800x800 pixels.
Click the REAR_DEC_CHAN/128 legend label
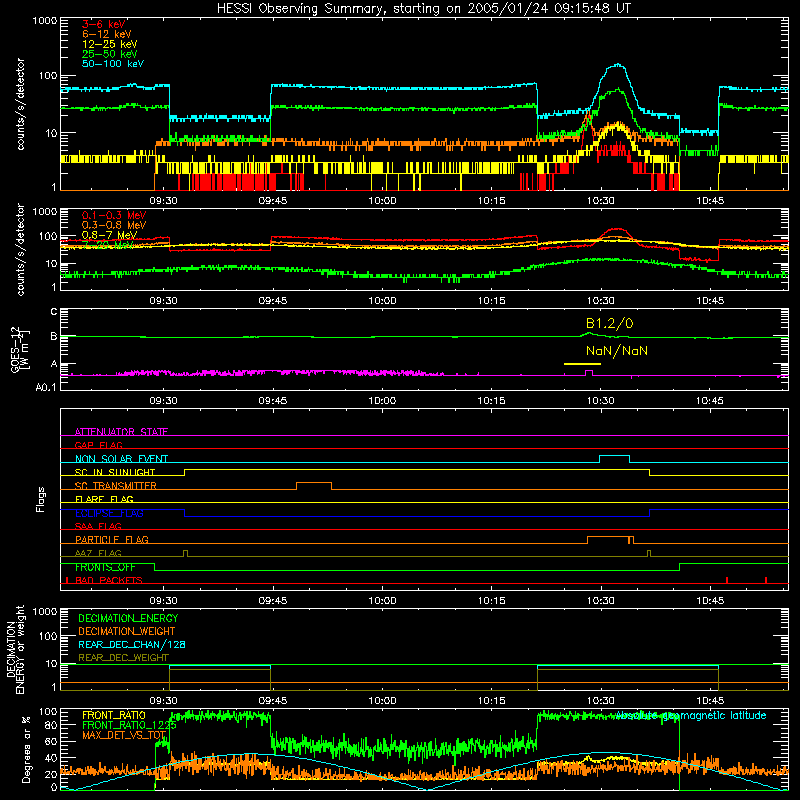pos(132,644)
